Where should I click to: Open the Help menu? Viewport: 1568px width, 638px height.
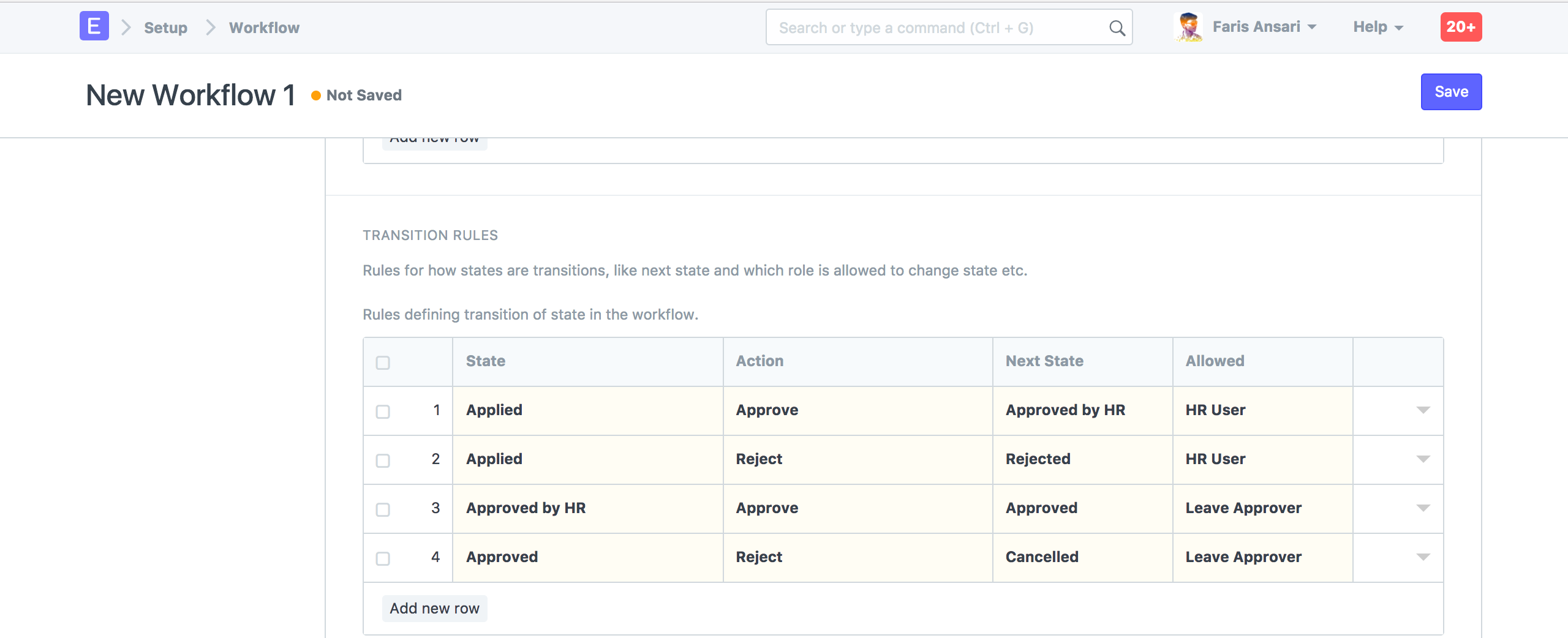[x=1378, y=27]
